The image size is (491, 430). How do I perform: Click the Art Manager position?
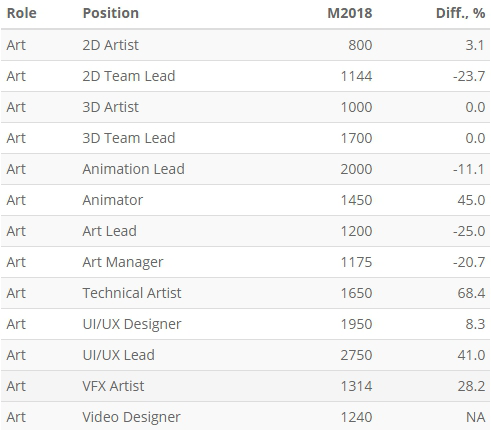[x=123, y=262]
